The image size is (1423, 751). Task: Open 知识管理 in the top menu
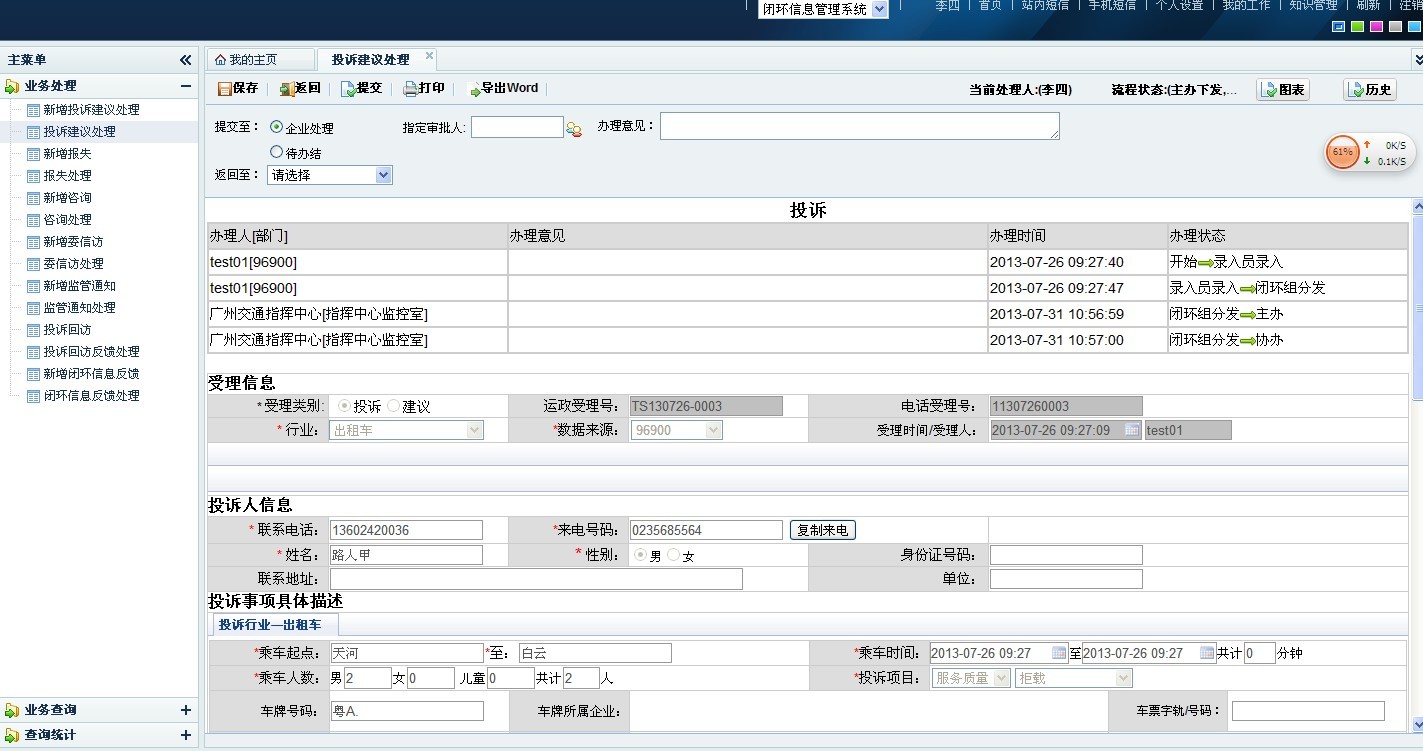1313,5
